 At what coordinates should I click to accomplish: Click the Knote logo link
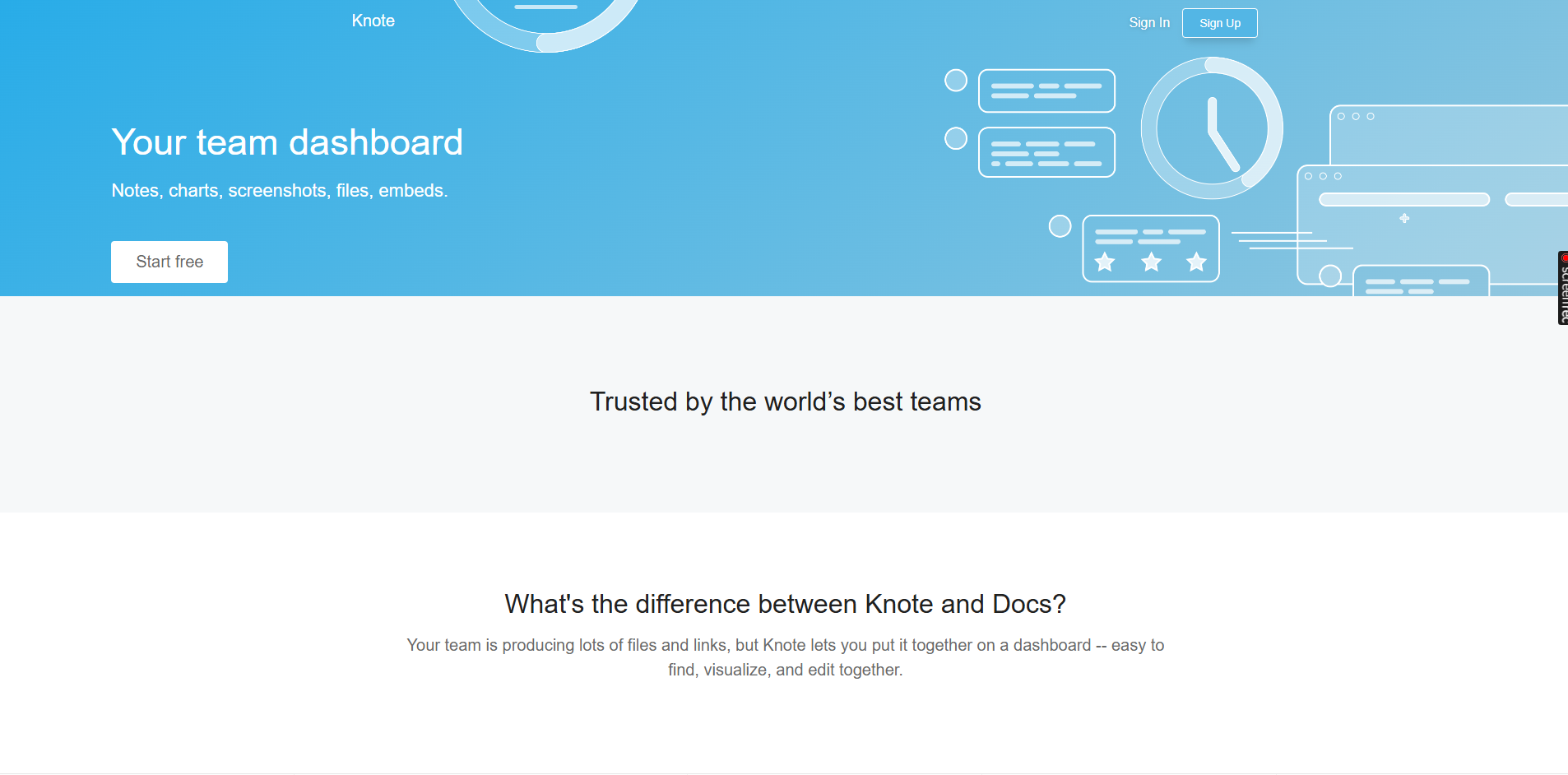(373, 21)
